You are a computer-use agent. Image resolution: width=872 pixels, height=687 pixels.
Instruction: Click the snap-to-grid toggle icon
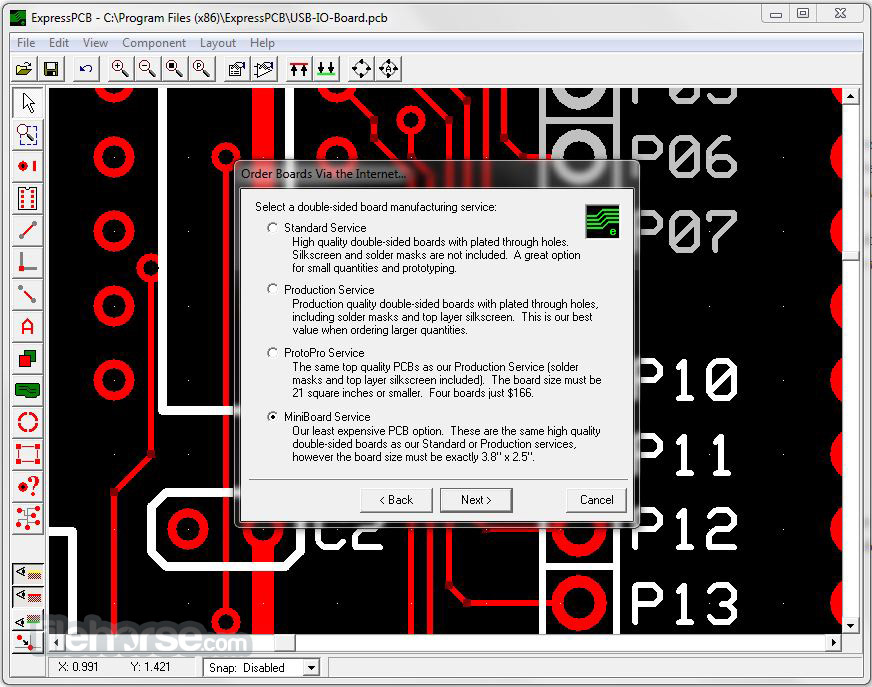[x=26, y=641]
